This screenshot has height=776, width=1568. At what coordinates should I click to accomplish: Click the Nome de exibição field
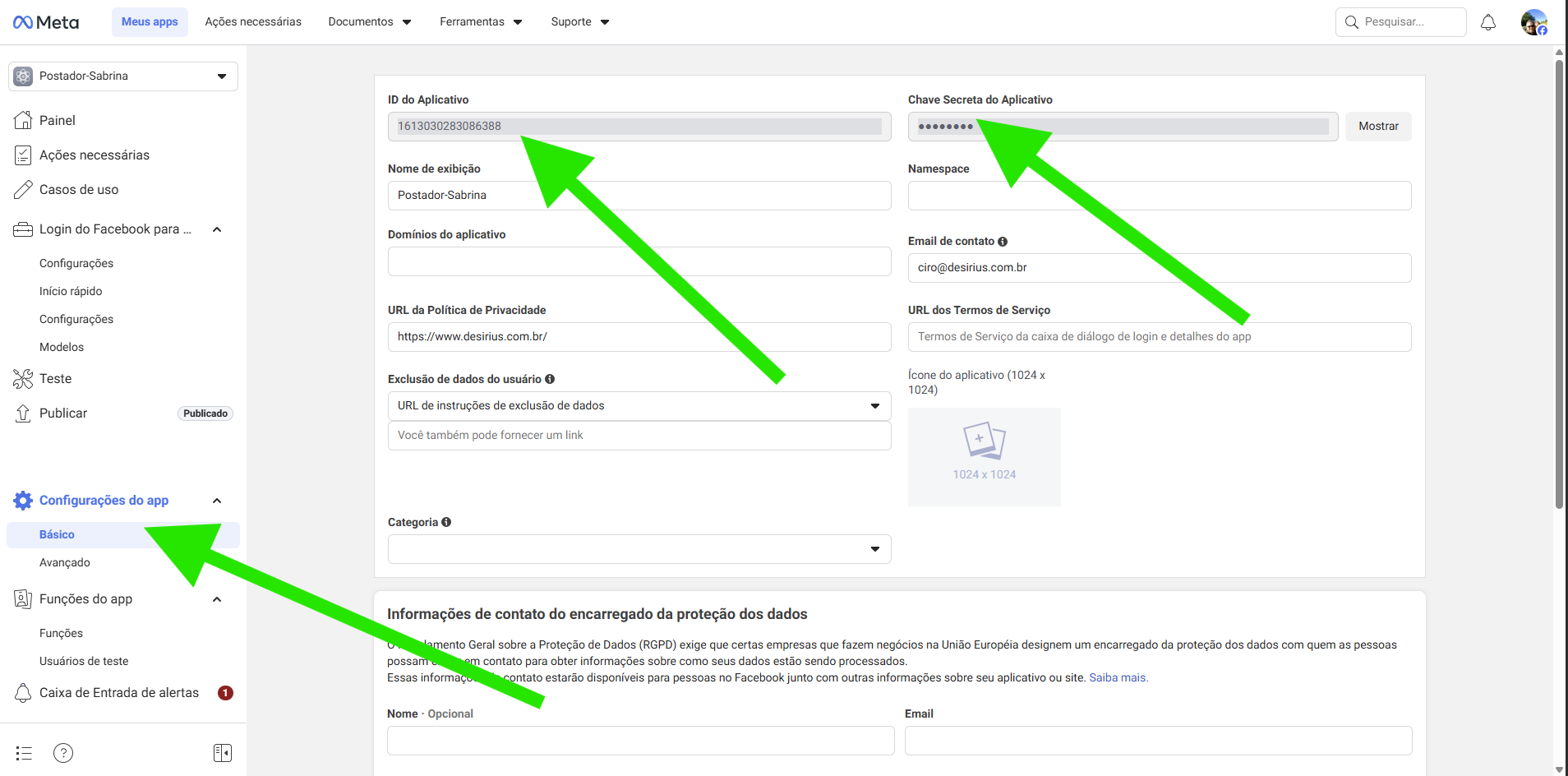coord(639,196)
